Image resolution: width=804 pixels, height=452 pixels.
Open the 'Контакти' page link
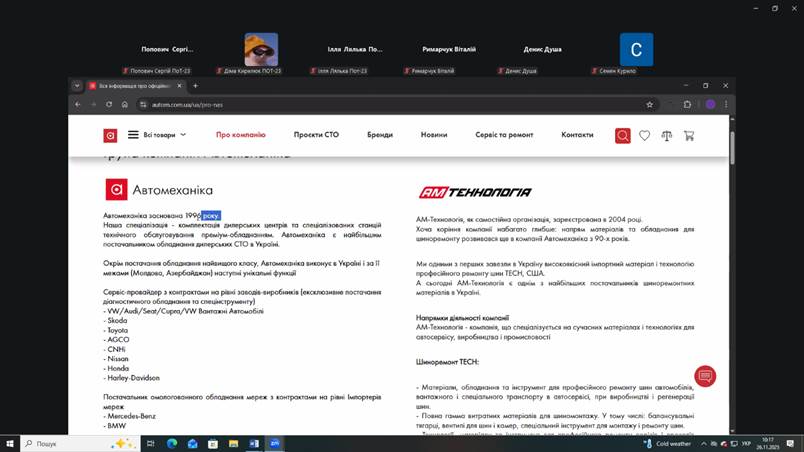pyautogui.click(x=577, y=135)
